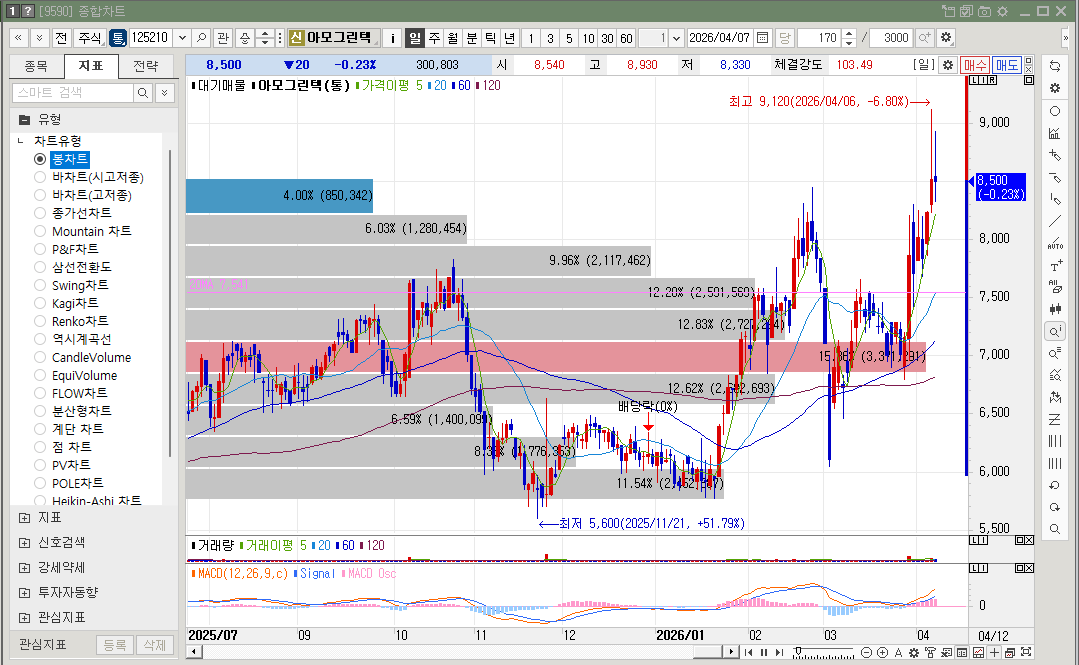Click the 관 watchlist button
This screenshot has height=665, width=1079.
click(223, 38)
